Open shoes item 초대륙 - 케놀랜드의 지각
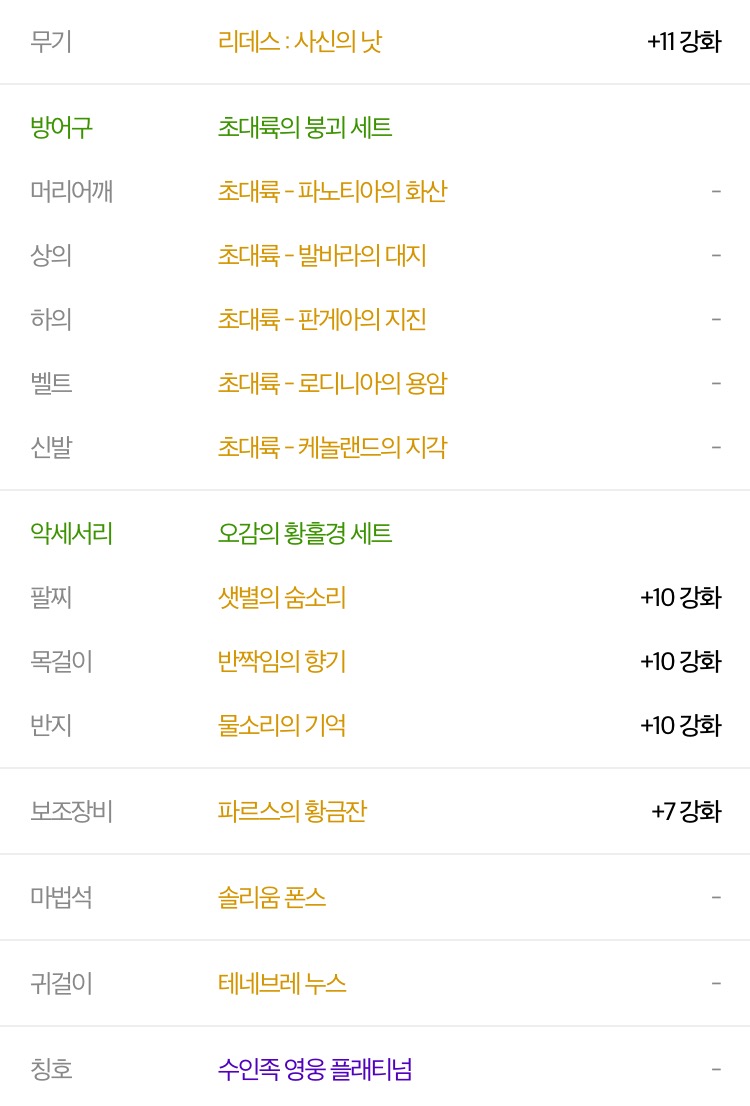 pyautogui.click(x=332, y=447)
